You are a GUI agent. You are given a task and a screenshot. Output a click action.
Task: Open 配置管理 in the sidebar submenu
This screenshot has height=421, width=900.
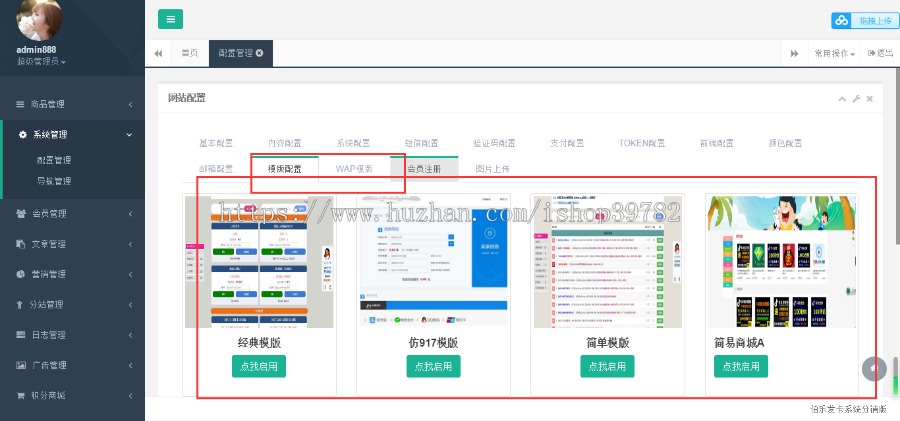[x=54, y=160]
